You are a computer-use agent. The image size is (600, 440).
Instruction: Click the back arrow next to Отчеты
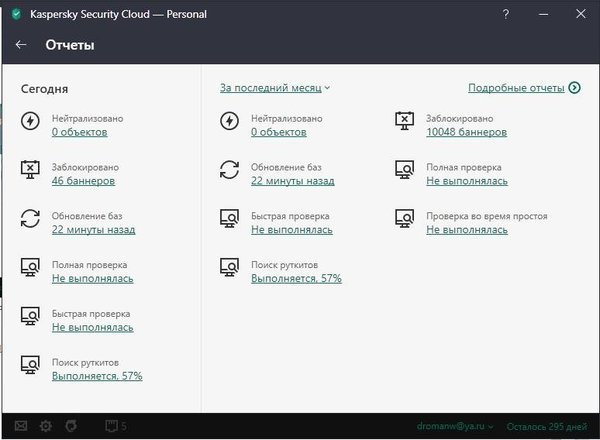21,45
